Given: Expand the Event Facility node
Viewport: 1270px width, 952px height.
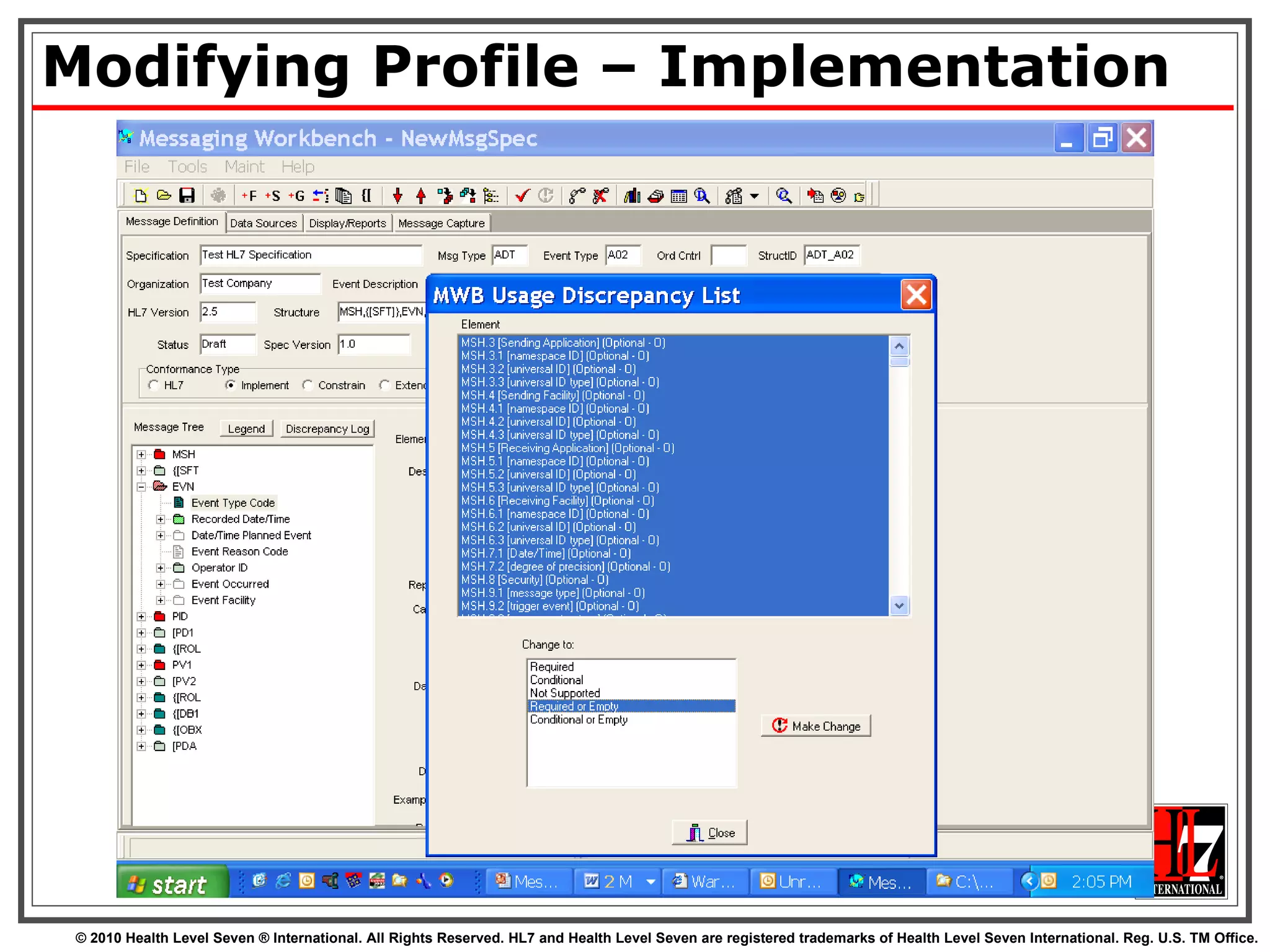Looking at the screenshot, I should tap(161, 600).
